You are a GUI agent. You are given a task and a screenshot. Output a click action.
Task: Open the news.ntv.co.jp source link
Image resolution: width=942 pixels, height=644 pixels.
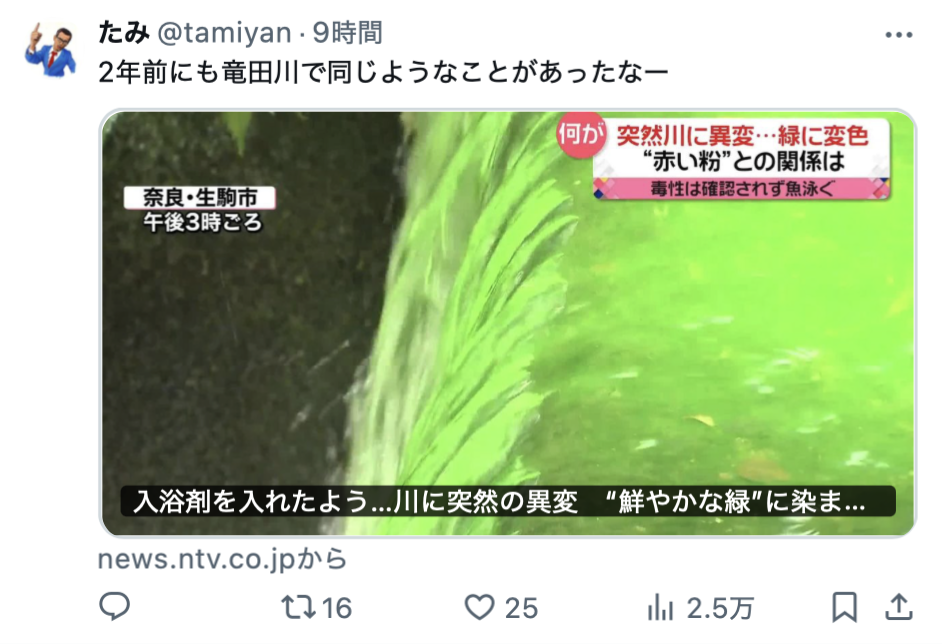pyautogui.click(x=222, y=560)
